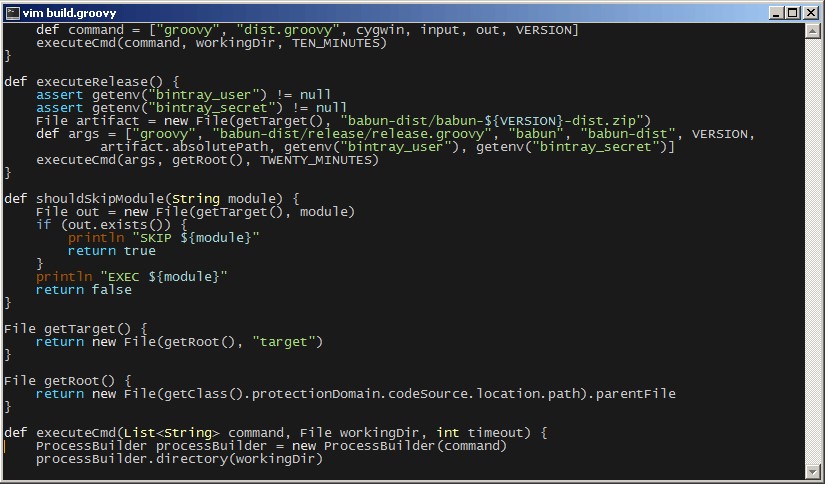Screen dimensions: 827x484
Task: Place cursor on 'executeRelease' function name
Action: (92, 82)
